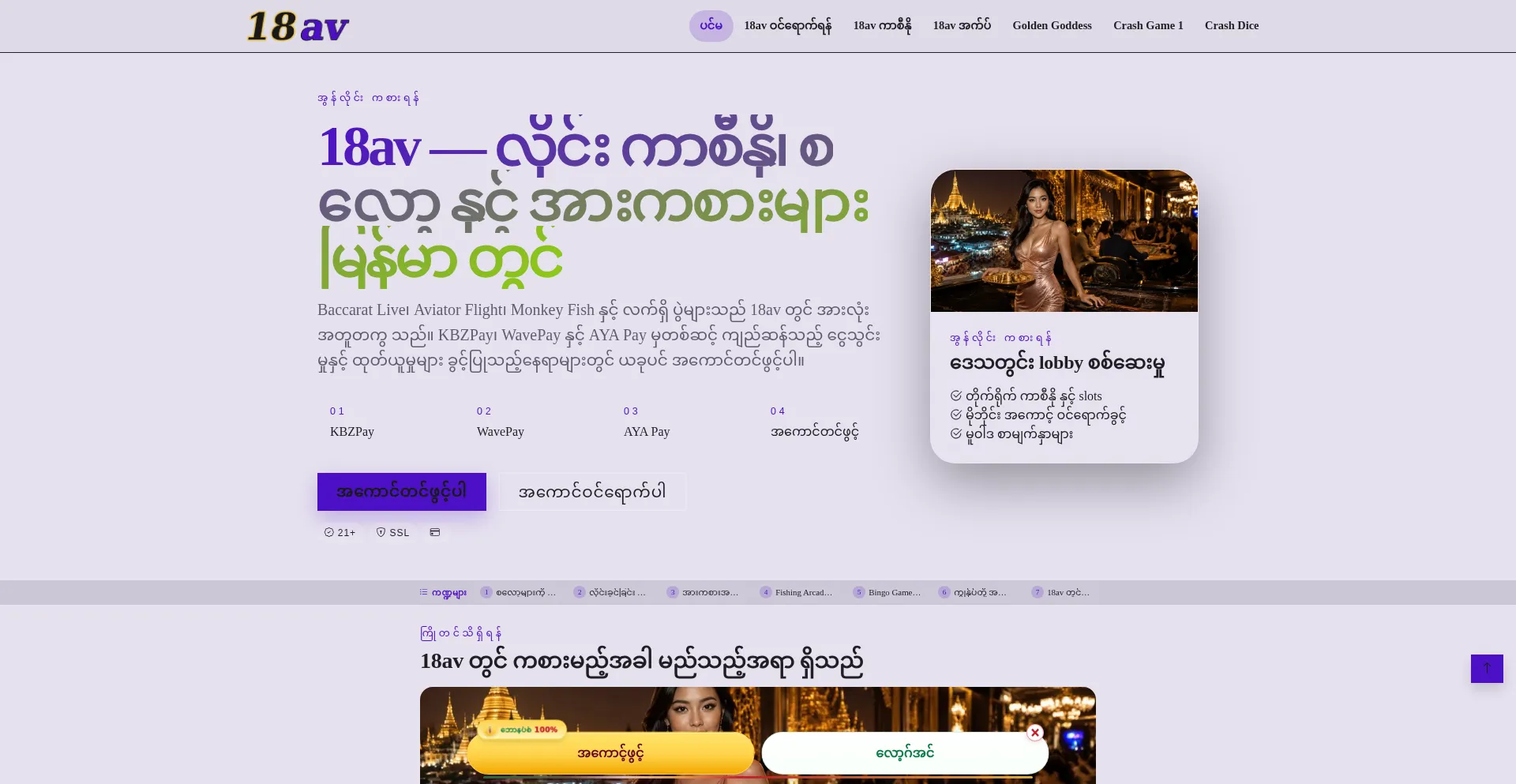
Task: Click the 21+ age badge icon
Action: [329, 532]
